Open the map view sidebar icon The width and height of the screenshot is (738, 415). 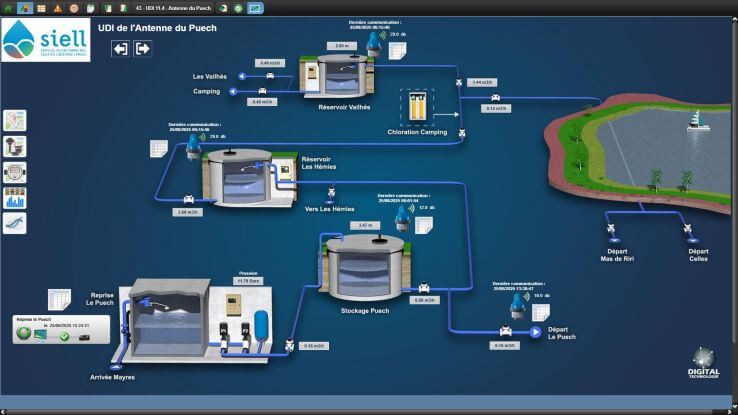(x=15, y=120)
